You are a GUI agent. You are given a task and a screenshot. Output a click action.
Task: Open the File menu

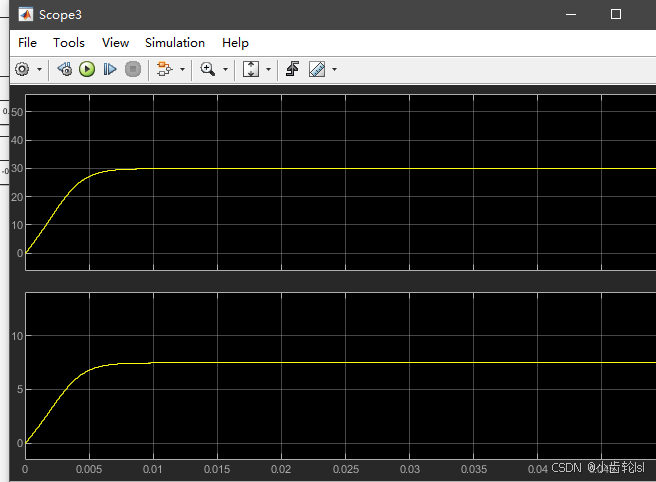[27, 43]
